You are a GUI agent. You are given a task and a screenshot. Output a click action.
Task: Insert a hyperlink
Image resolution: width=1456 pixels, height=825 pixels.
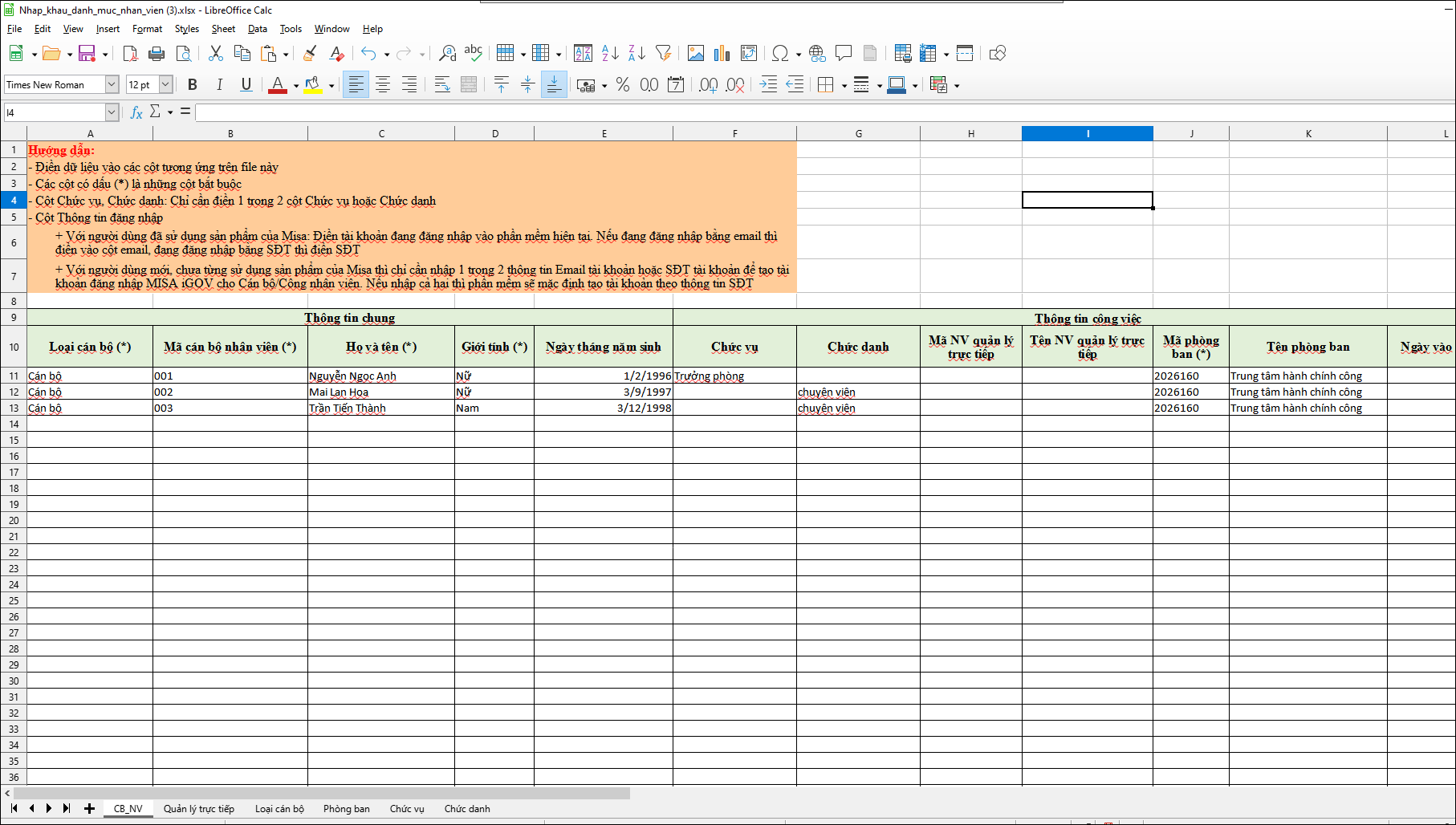point(817,54)
